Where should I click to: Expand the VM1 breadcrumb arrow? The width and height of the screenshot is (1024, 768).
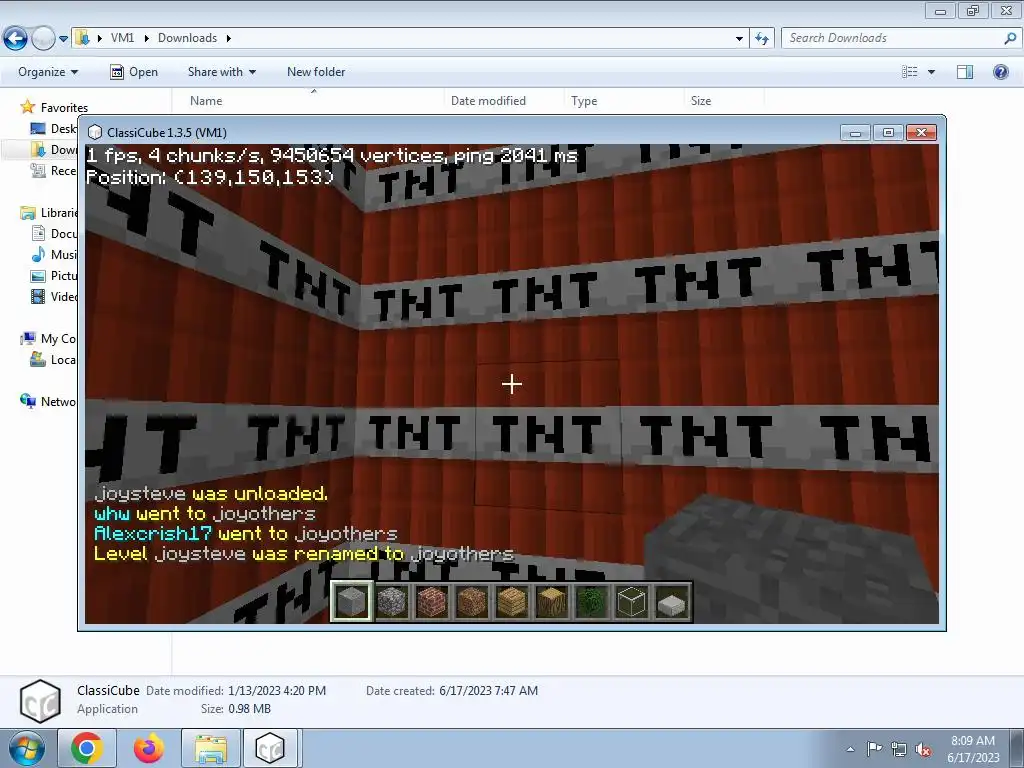pos(146,38)
